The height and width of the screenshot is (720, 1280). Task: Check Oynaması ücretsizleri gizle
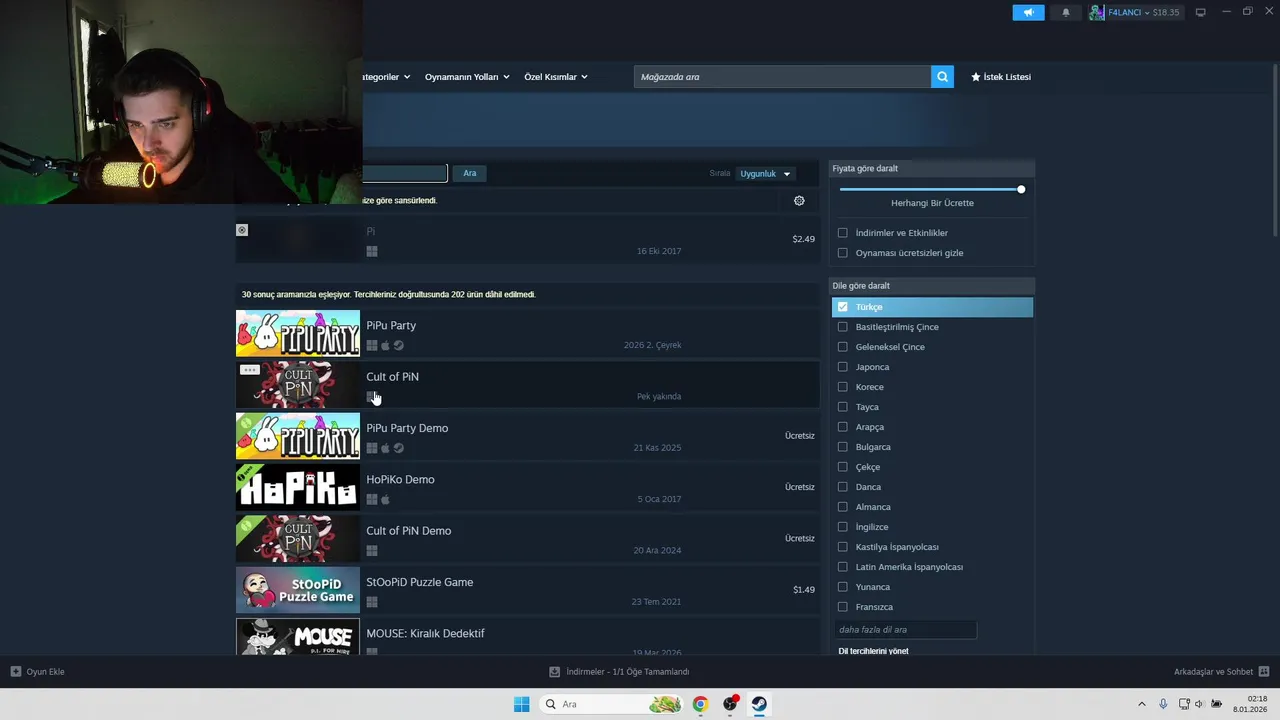843,253
